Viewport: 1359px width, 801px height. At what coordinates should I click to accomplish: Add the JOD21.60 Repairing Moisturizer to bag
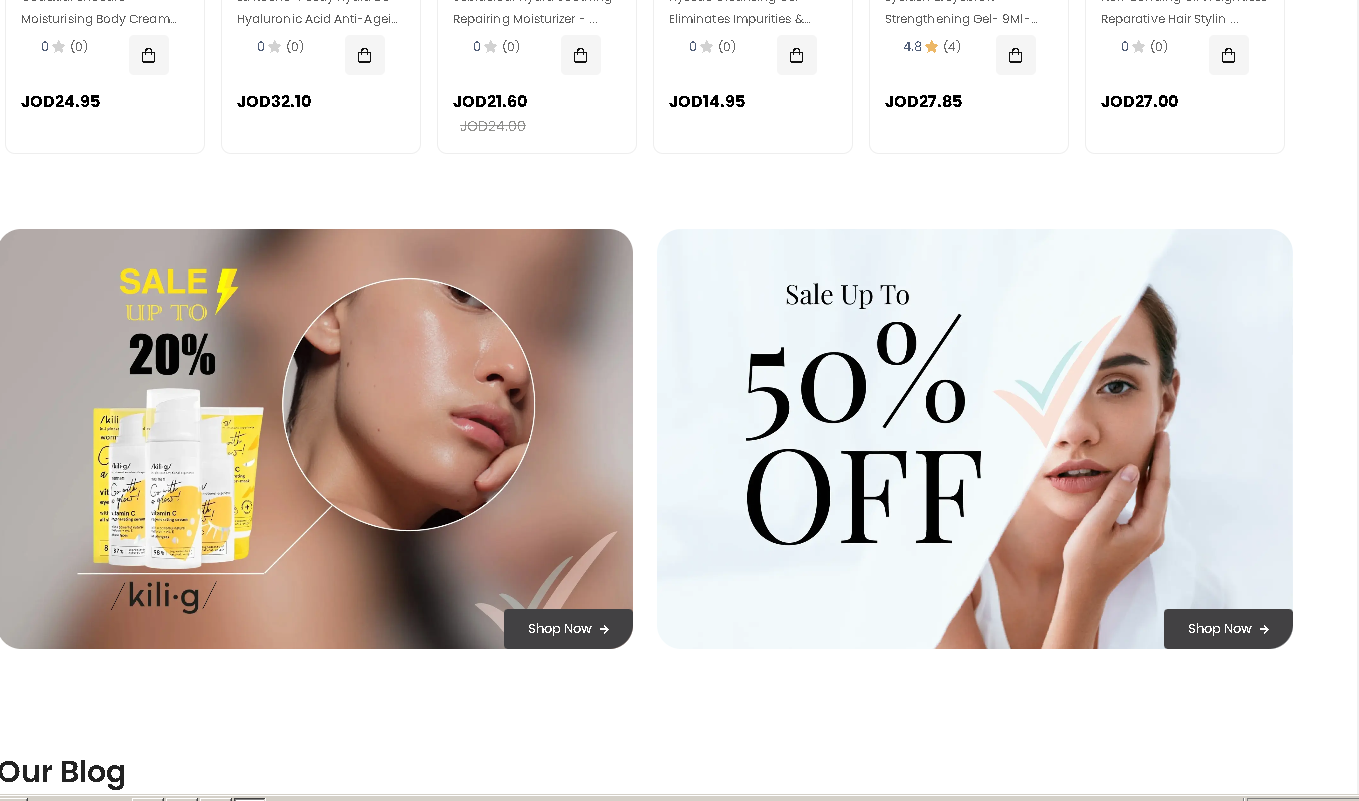click(x=581, y=55)
